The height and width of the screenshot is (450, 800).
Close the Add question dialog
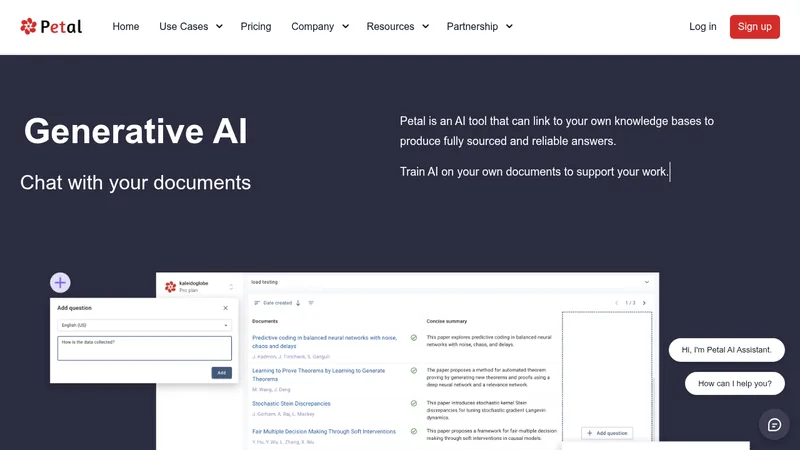(x=226, y=308)
